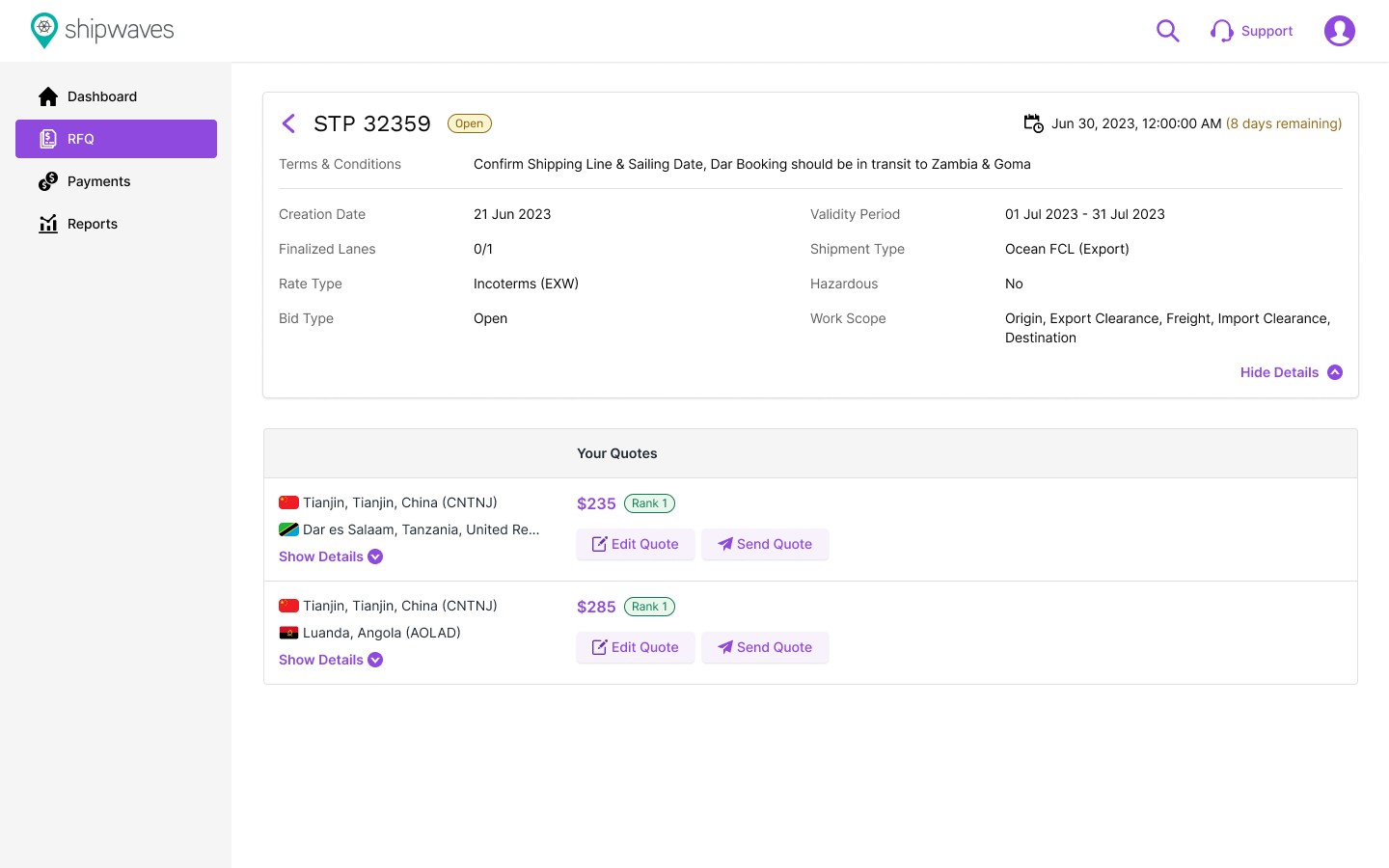Open Payments in the sidebar
This screenshot has height=868, width=1389.
point(116,181)
